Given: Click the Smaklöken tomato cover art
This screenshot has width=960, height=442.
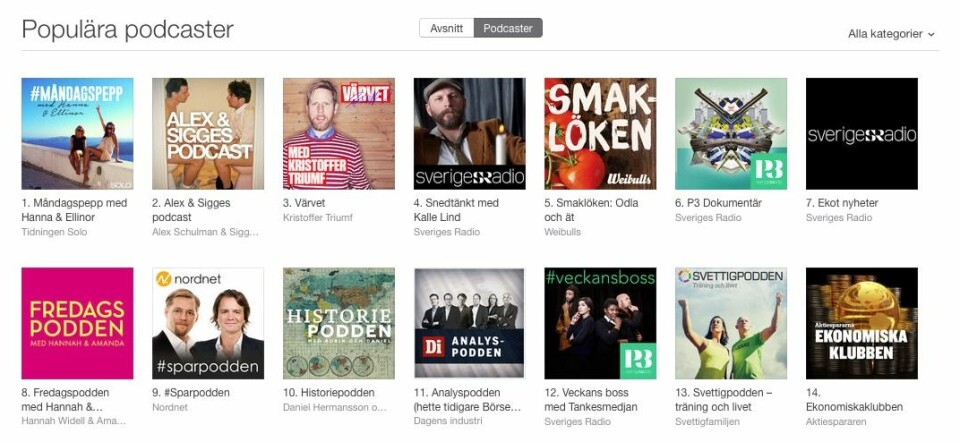Looking at the screenshot, I should [x=600, y=134].
